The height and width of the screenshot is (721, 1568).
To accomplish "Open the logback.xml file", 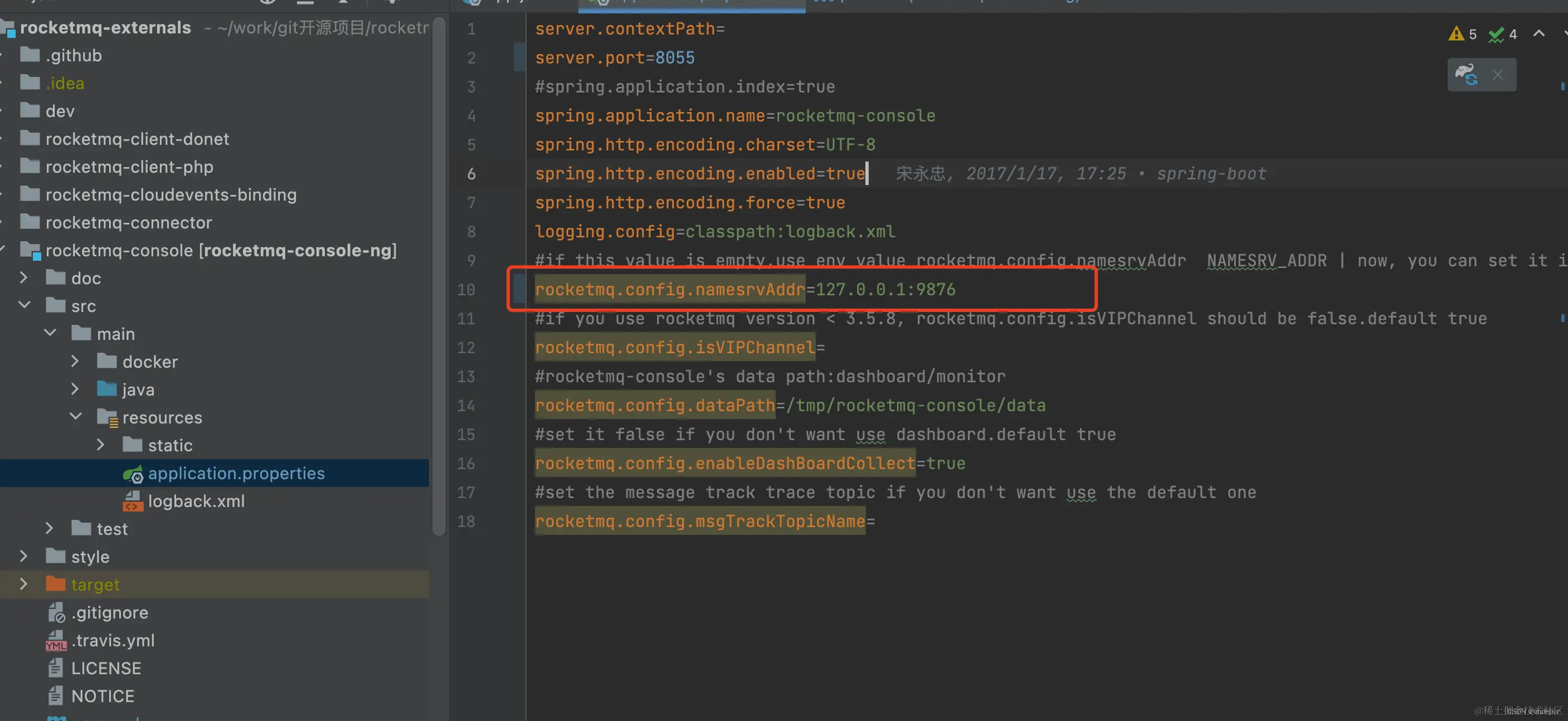I will pyautogui.click(x=196, y=501).
